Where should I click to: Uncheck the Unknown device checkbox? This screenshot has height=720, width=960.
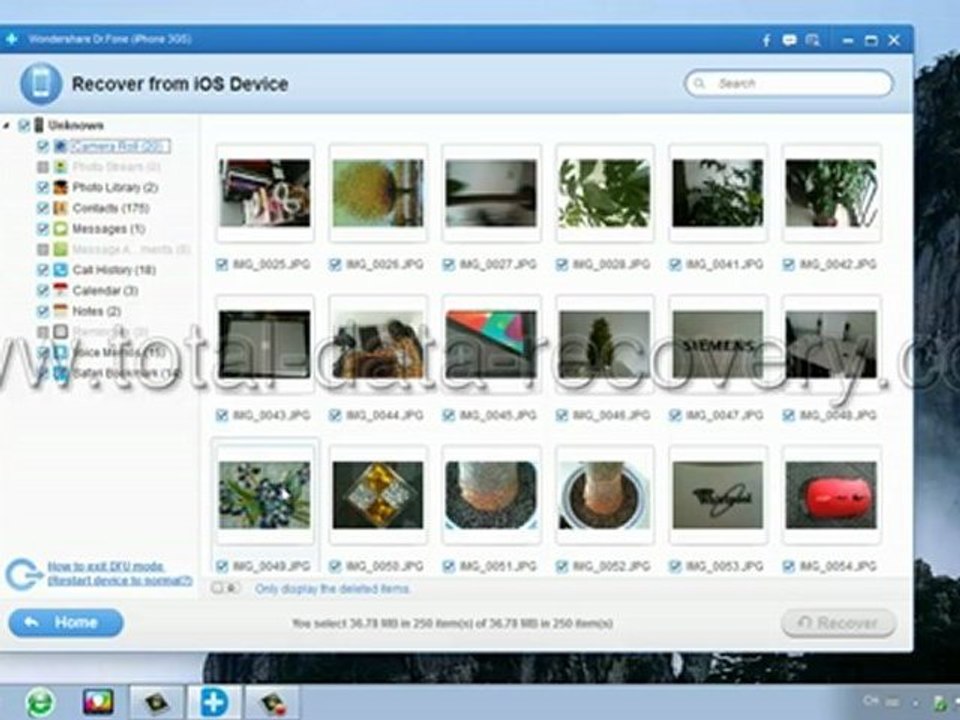(24, 126)
